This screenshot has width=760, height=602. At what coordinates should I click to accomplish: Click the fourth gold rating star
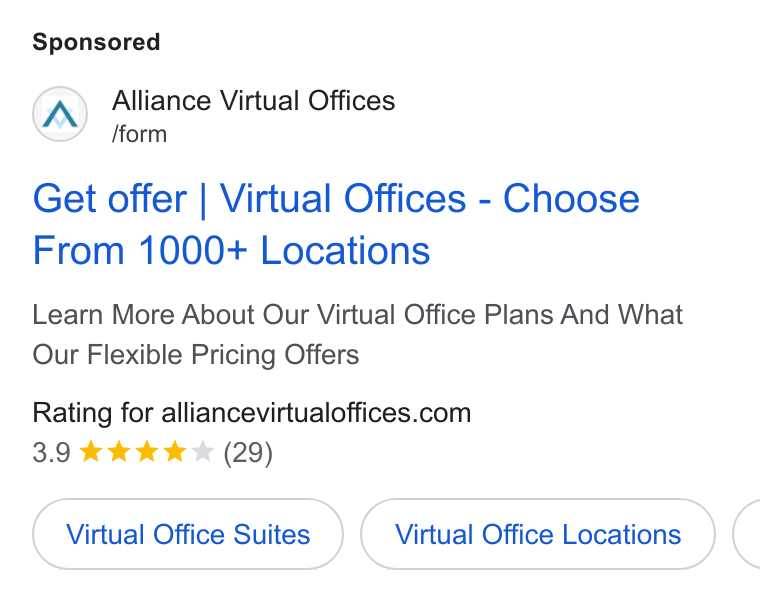click(175, 452)
